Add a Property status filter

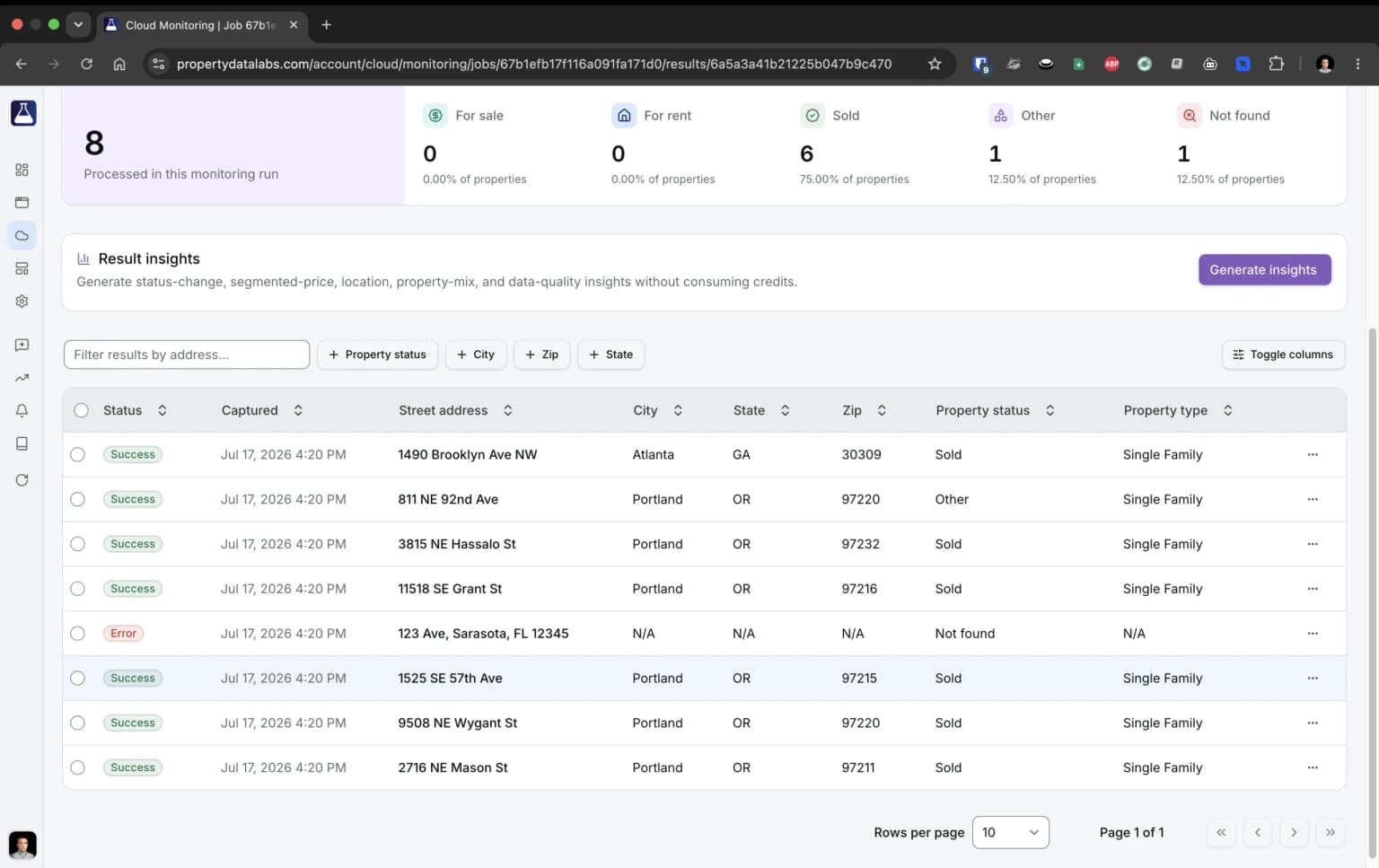coord(377,355)
